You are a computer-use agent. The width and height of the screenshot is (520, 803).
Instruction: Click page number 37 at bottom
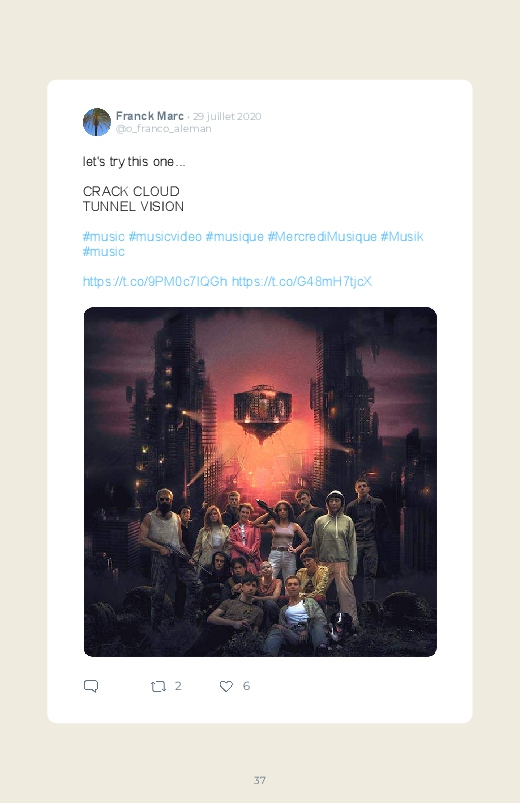point(260,780)
